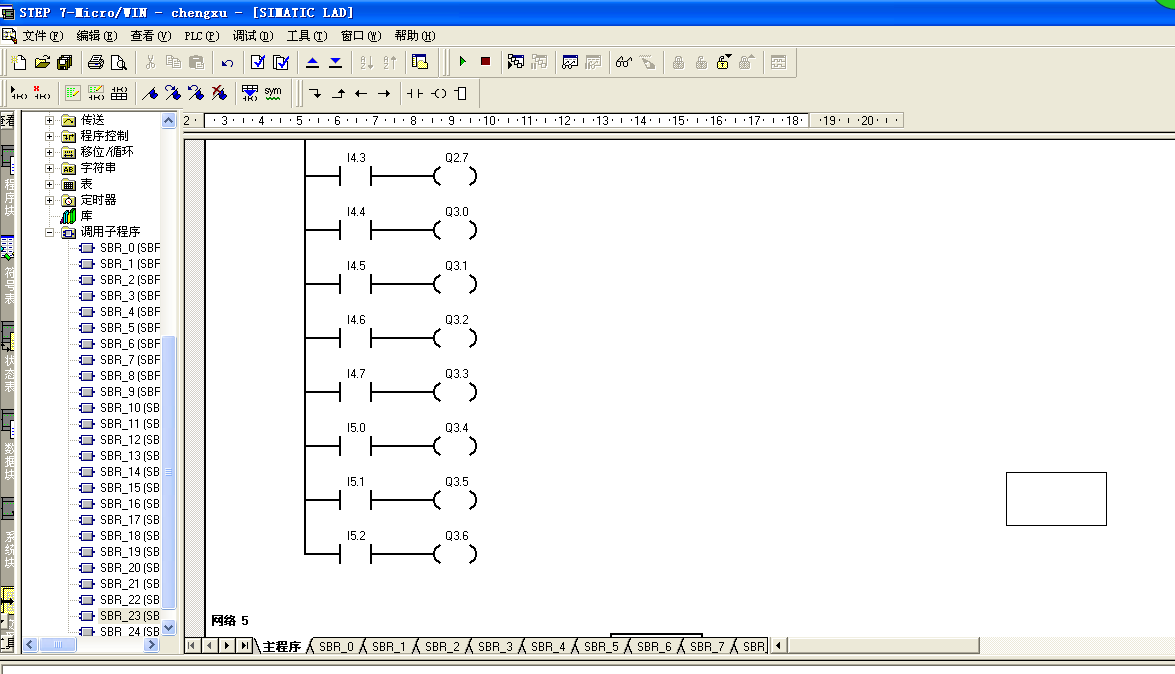Upload program from the PLC
This screenshot has height=674, width=1175.
click(x=312, y=62)
